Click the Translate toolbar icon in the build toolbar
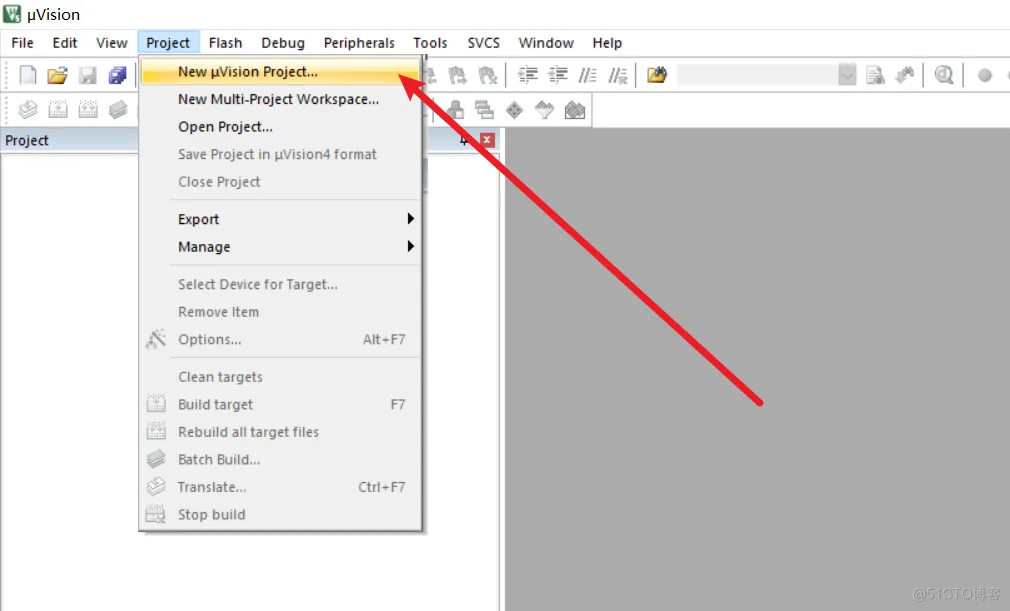The image size is (1010, 611). tap(28, 109)
